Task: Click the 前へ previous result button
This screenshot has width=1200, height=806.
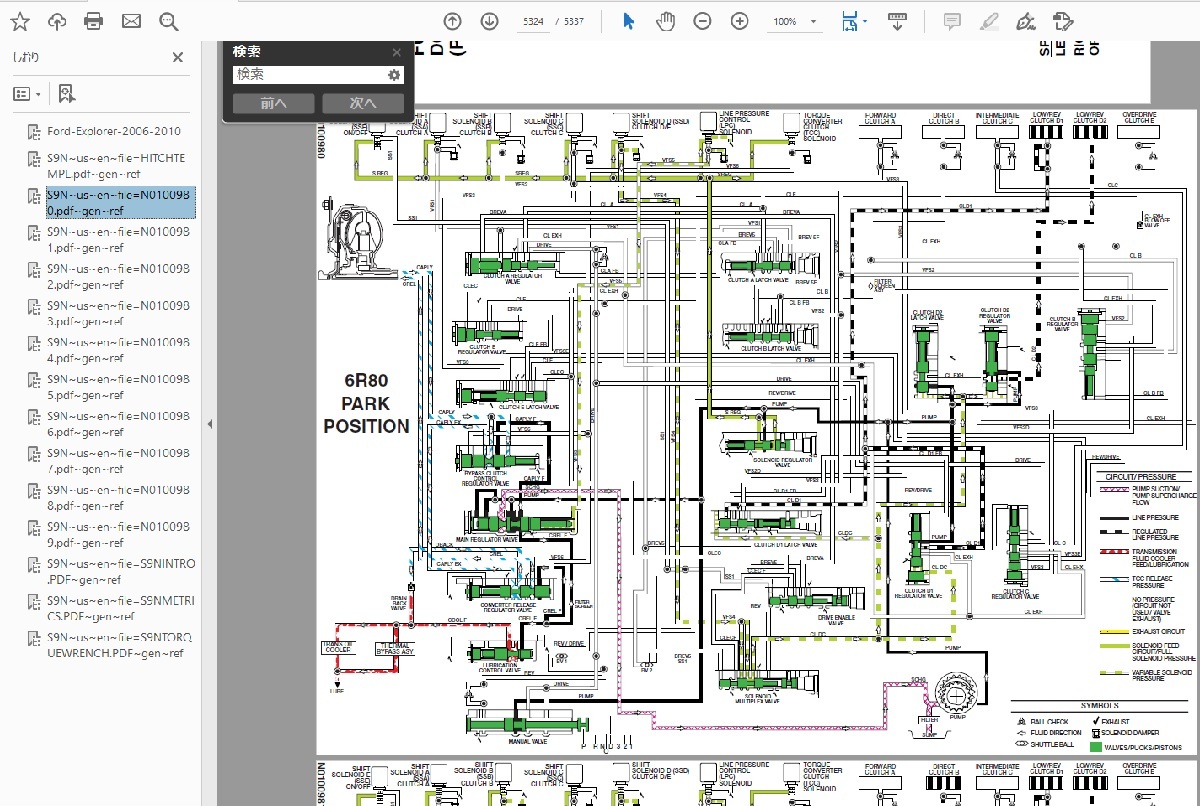Action: pos(273,103)
